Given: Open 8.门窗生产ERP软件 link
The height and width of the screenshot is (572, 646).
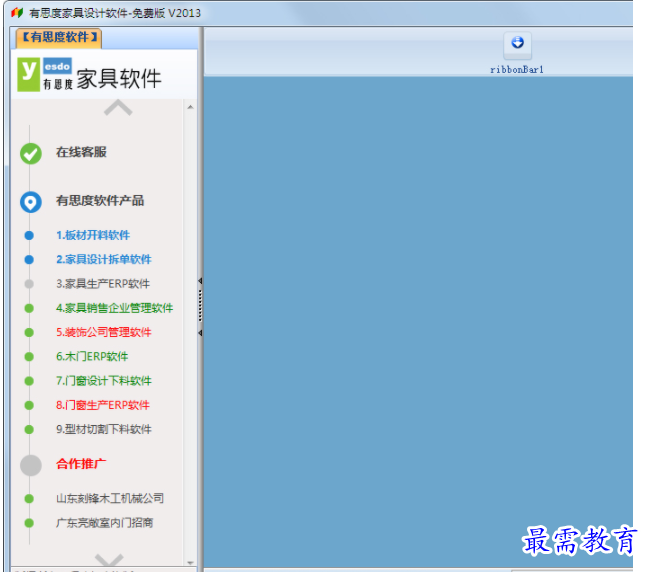Looking at the screenshot, I should [103, 406].
